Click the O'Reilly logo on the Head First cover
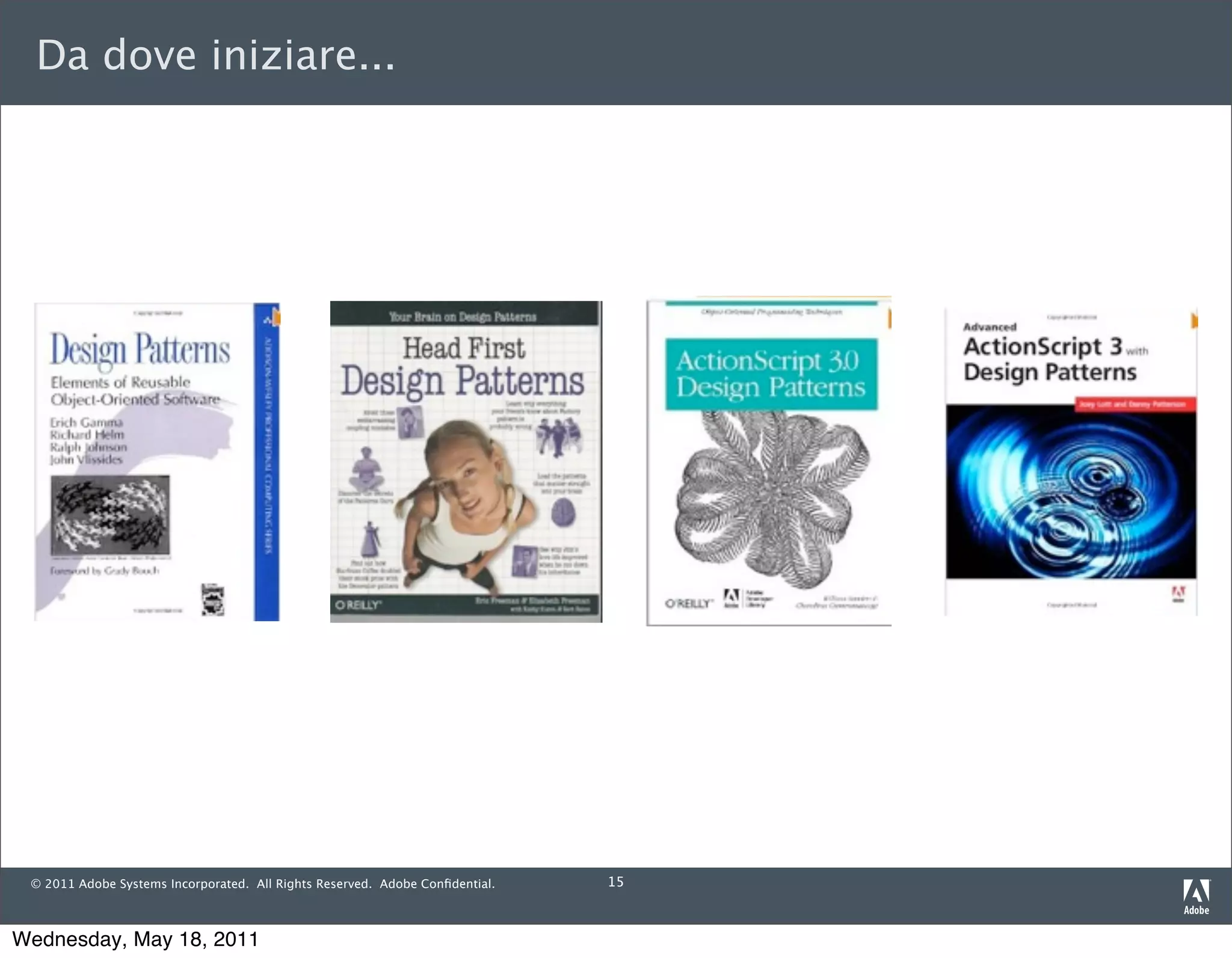 (x=359, y=605)
